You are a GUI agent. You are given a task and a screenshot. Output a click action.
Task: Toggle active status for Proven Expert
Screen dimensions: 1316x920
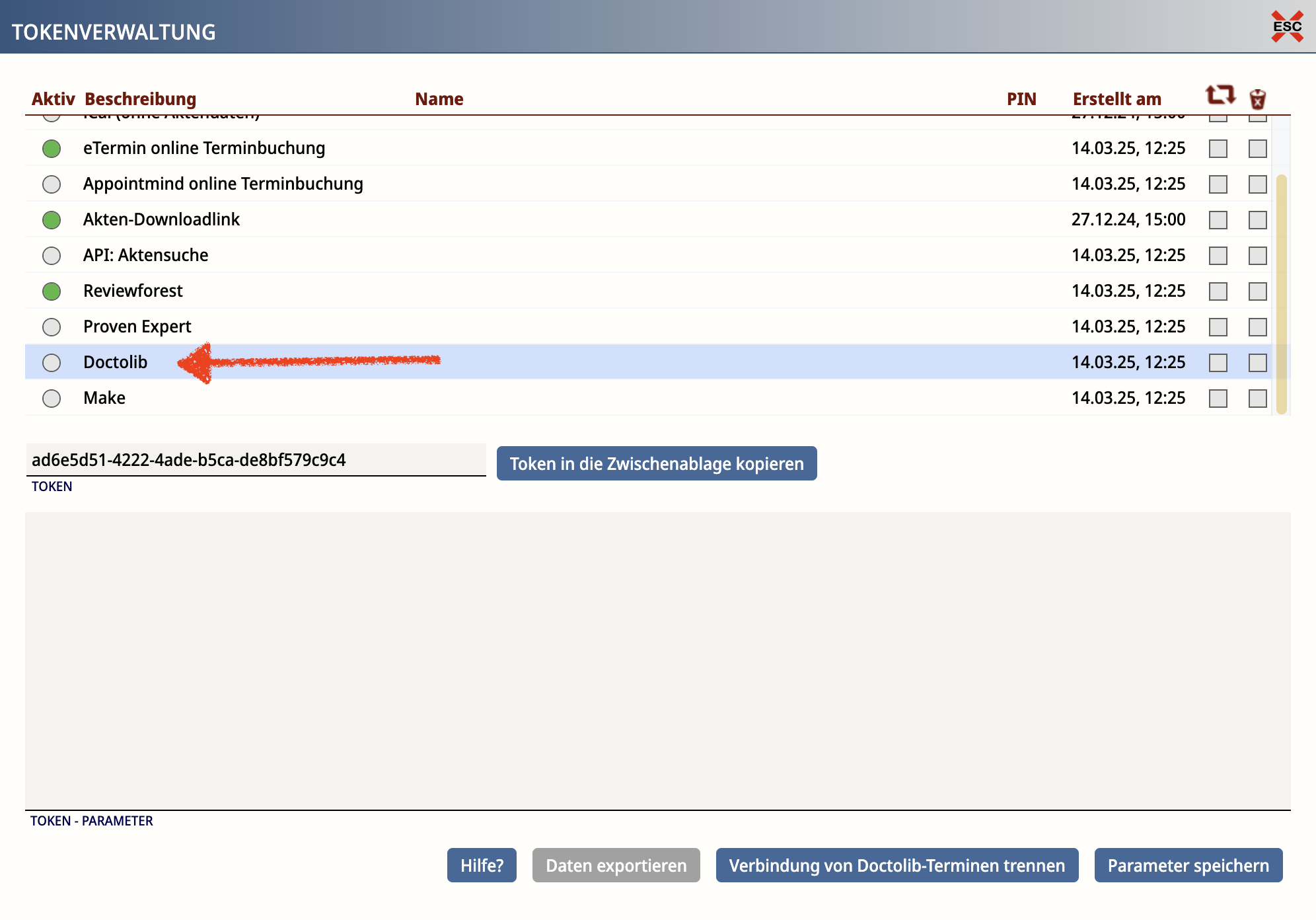point(52,327)
